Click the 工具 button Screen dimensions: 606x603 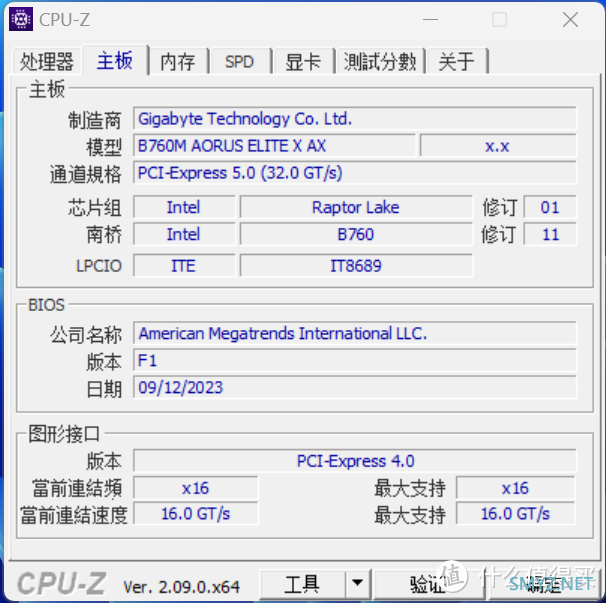click(x=303, y=584)
